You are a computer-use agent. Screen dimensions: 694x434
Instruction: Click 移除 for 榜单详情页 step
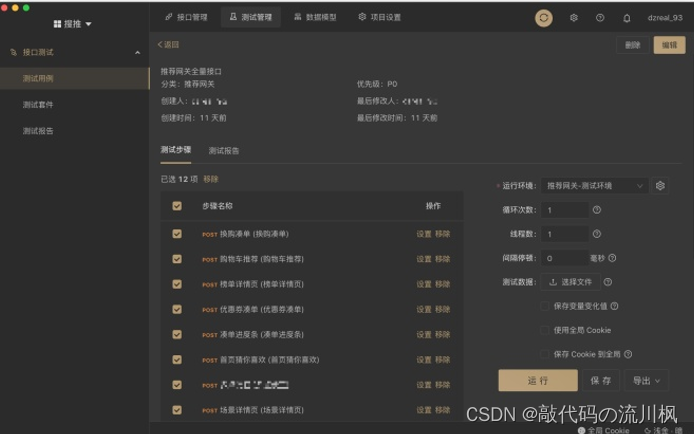pyautogui.click(x=442, y=284)
